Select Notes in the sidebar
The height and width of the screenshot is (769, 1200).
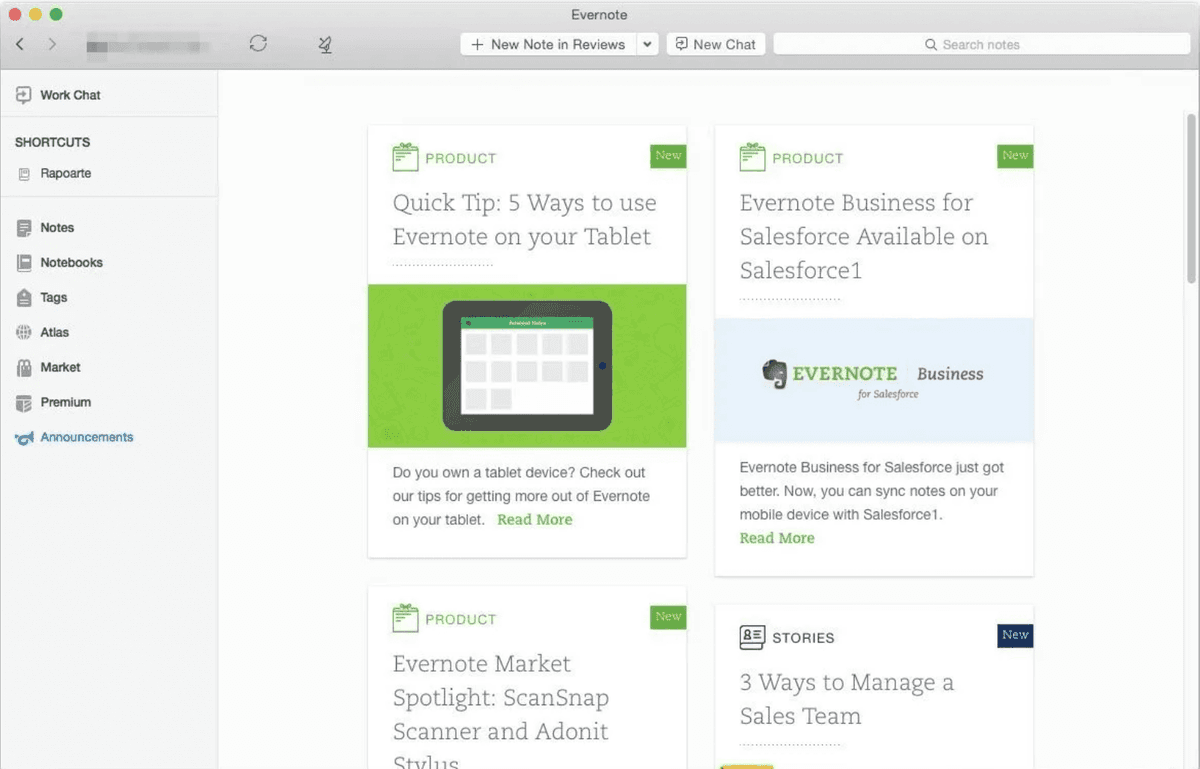coord(57,227)
